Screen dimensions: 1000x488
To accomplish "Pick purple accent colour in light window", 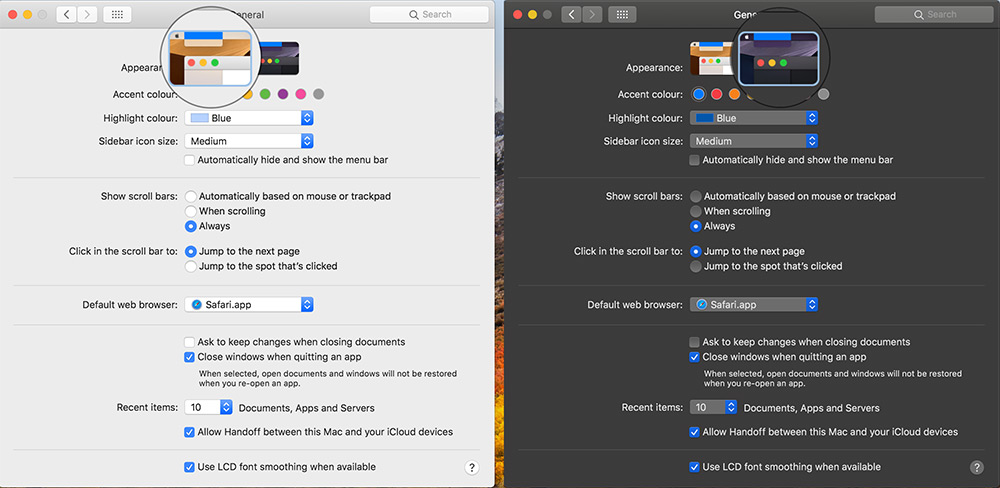I will 283,94.
